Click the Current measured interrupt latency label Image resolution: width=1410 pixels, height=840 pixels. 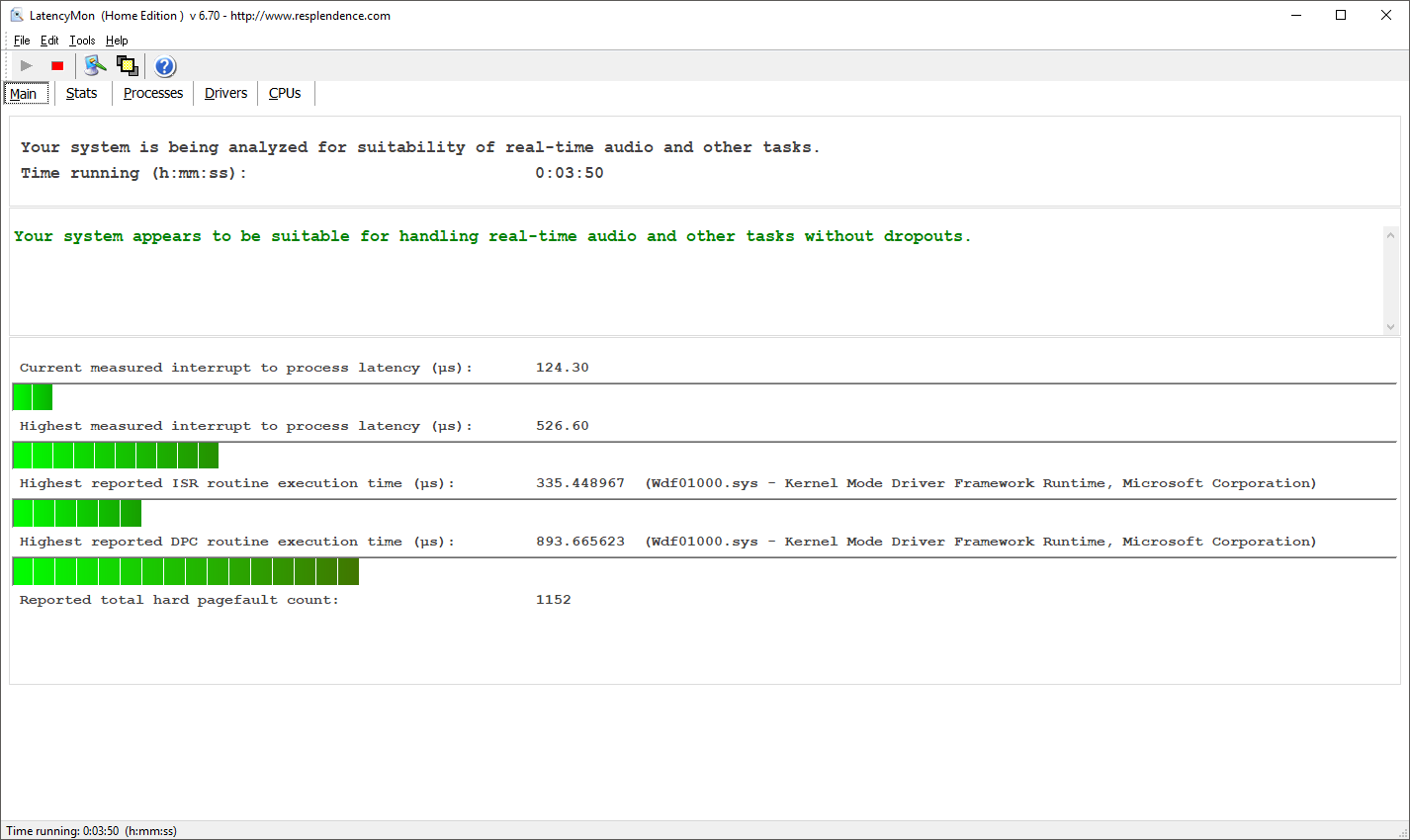246,368
